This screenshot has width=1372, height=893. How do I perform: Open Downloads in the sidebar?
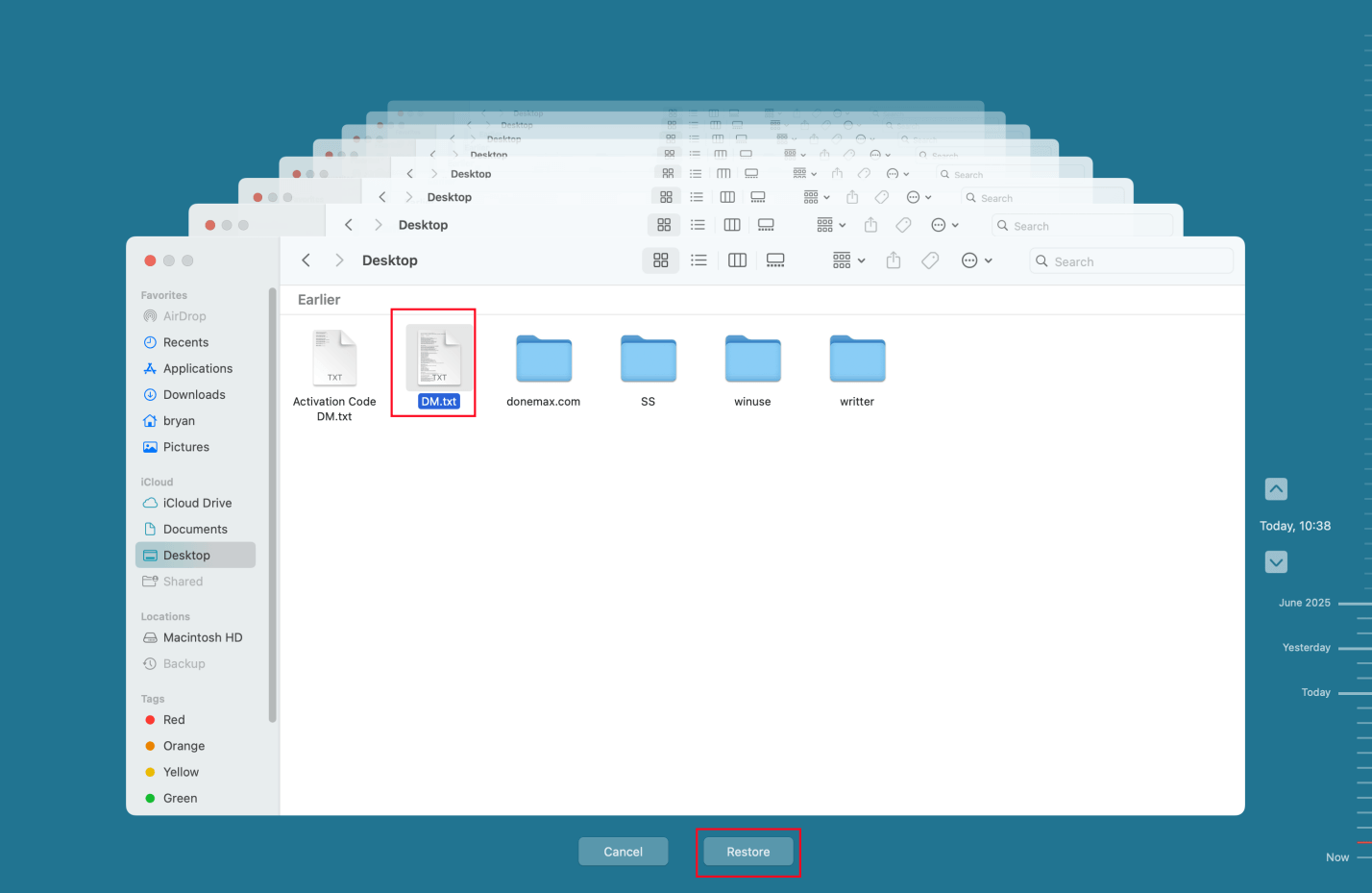194,394
